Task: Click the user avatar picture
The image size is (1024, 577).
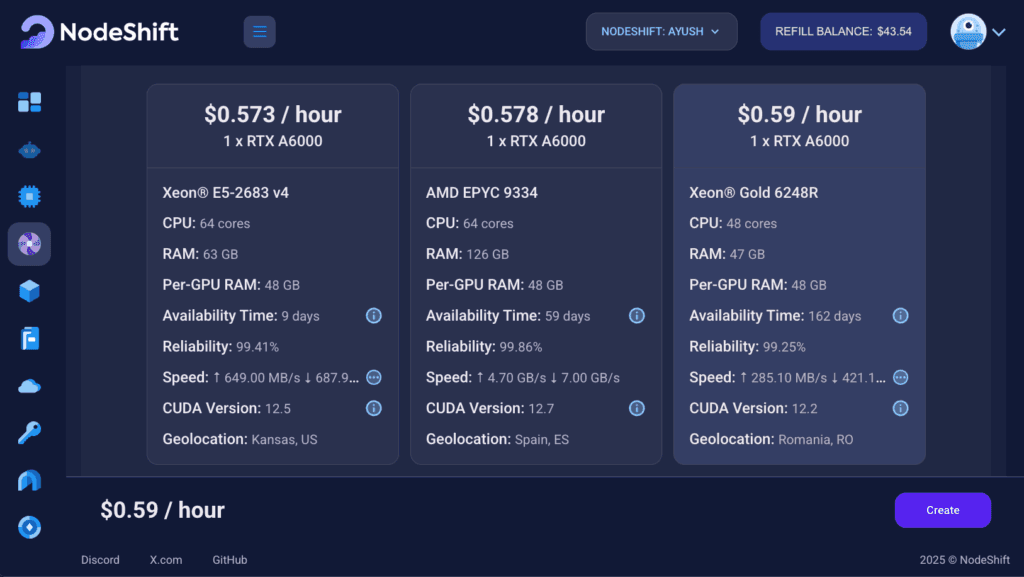Action: pos(968,31)
